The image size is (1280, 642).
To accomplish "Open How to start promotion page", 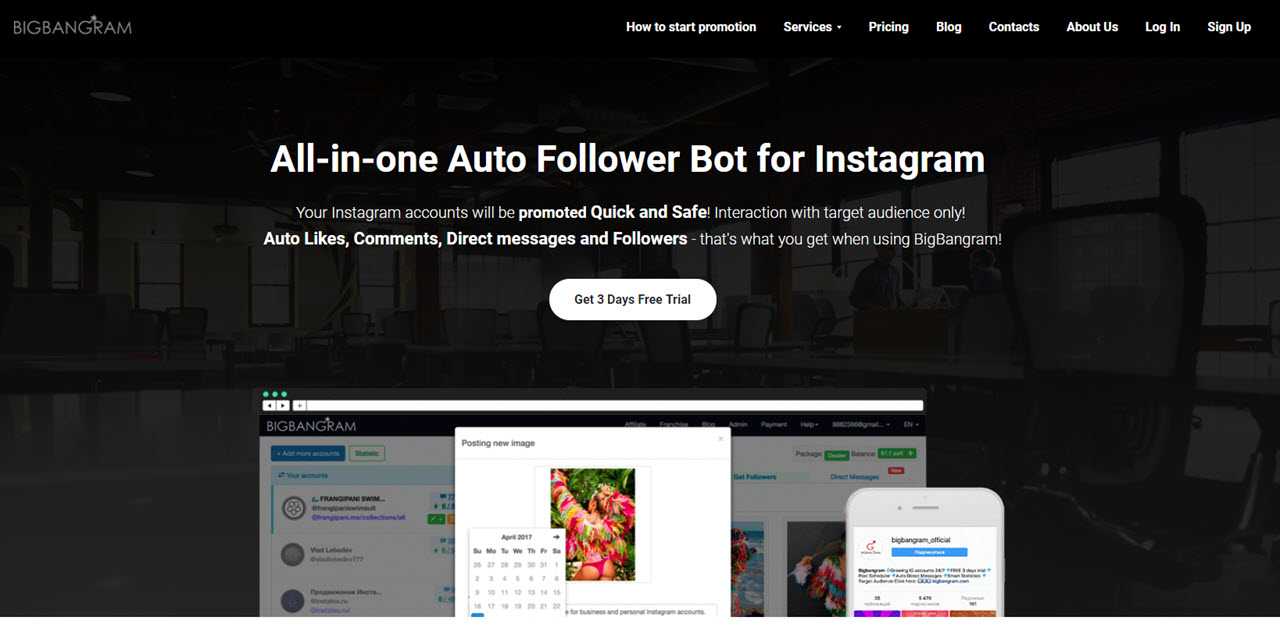I will pos(691,27).
